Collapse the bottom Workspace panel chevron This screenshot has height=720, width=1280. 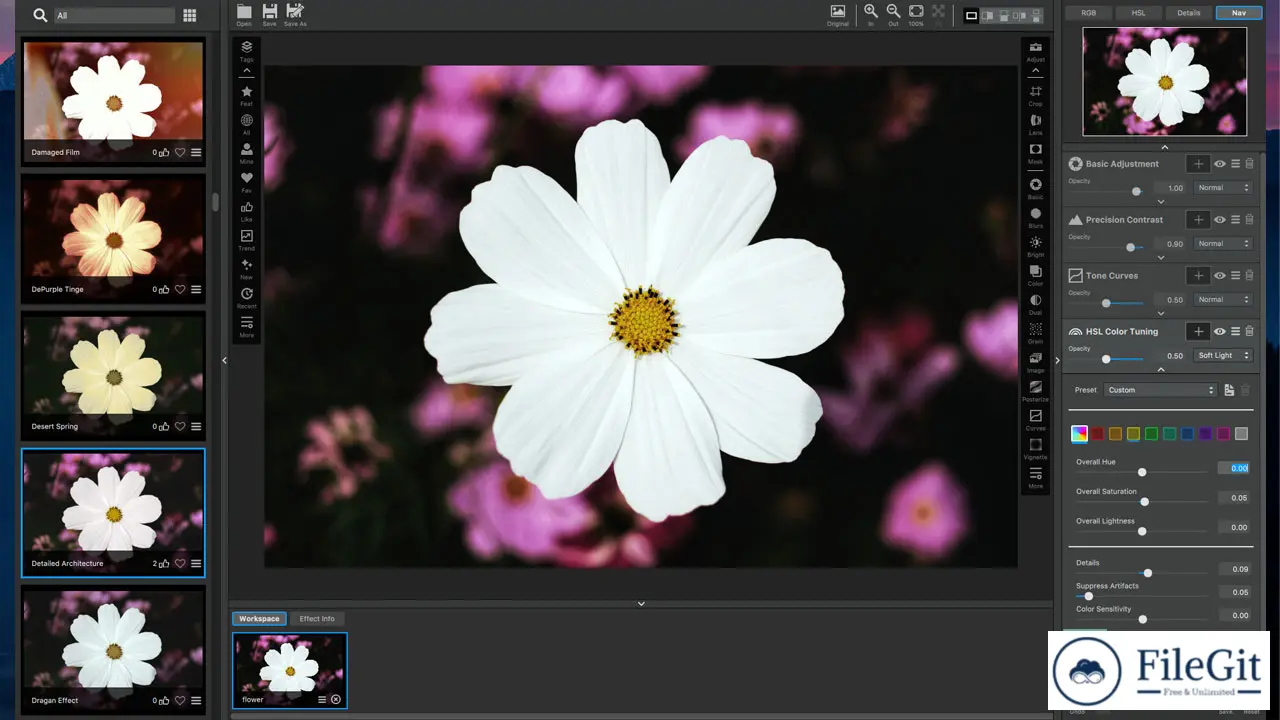[641, 604]
